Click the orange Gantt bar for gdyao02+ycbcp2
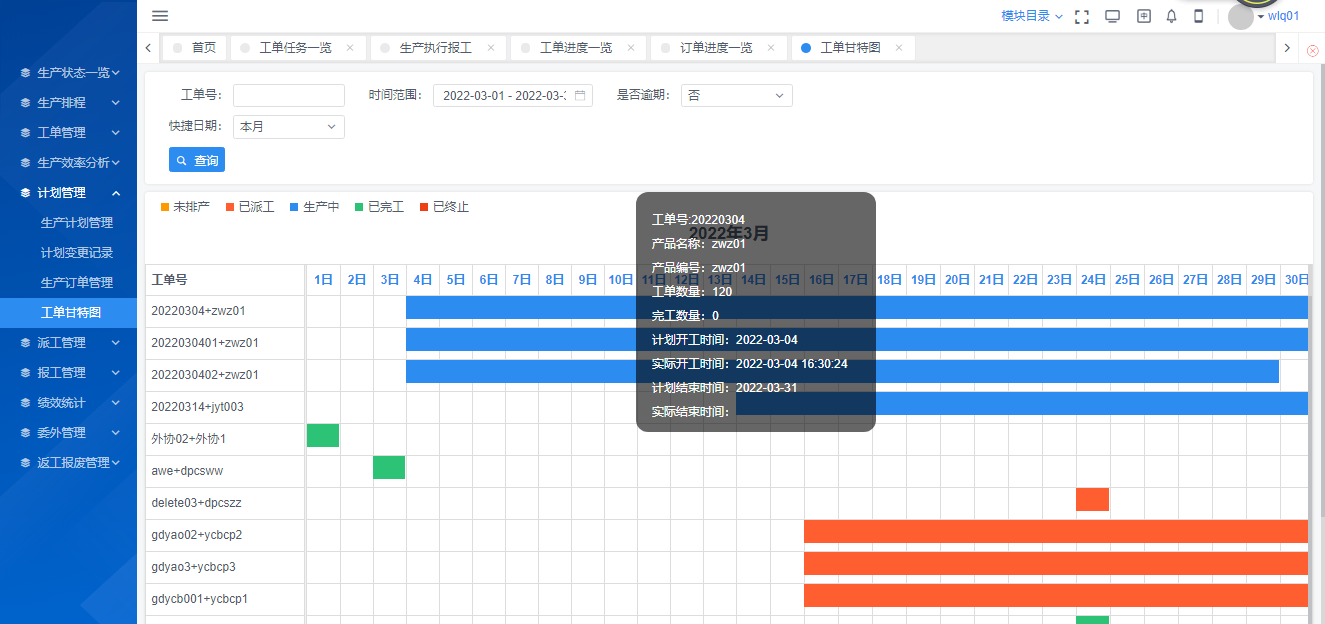The height and width of the screenshot is (624, 1325). 1056,531
